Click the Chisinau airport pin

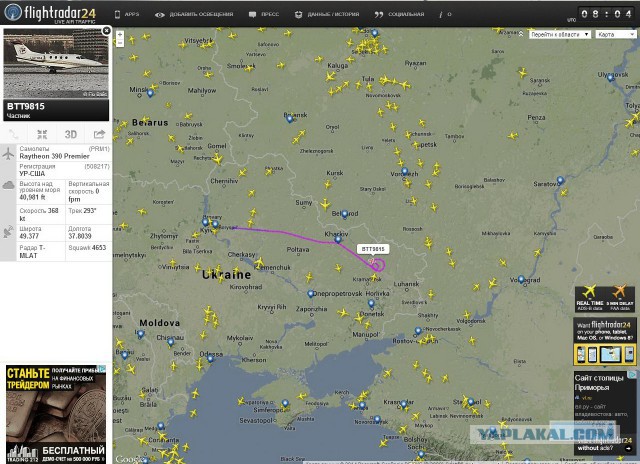point(171,342)
